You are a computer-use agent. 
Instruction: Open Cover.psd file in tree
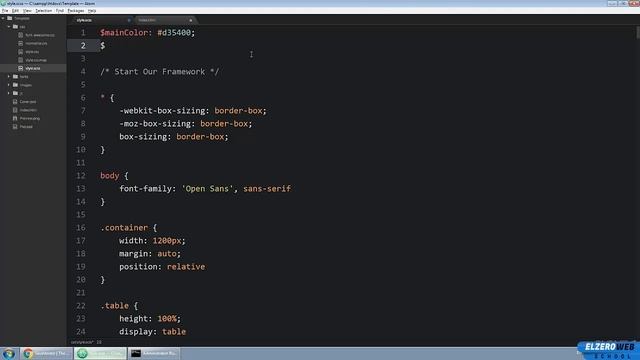coord(28,102)
